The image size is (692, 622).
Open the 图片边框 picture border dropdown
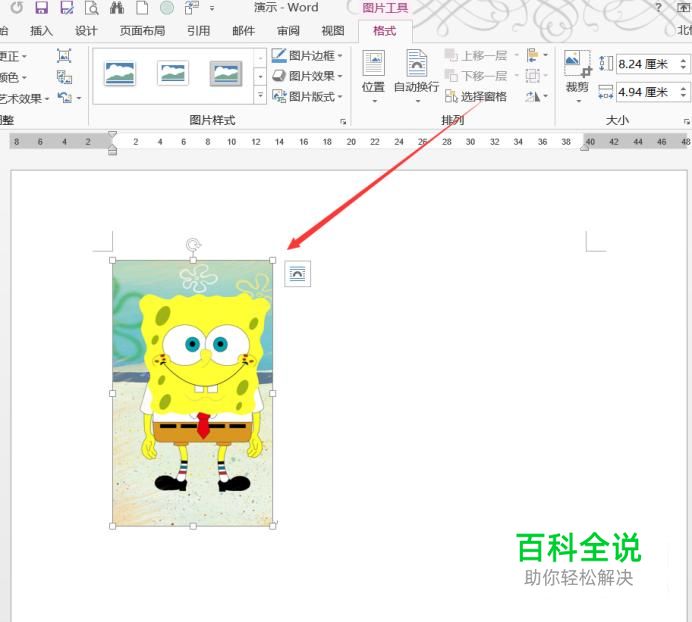[307, 56]
